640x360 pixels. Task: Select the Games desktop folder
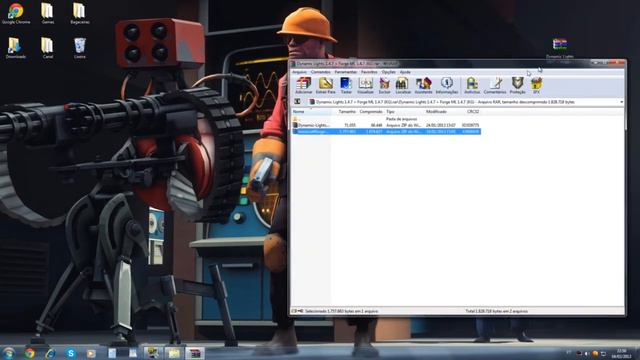47,13
